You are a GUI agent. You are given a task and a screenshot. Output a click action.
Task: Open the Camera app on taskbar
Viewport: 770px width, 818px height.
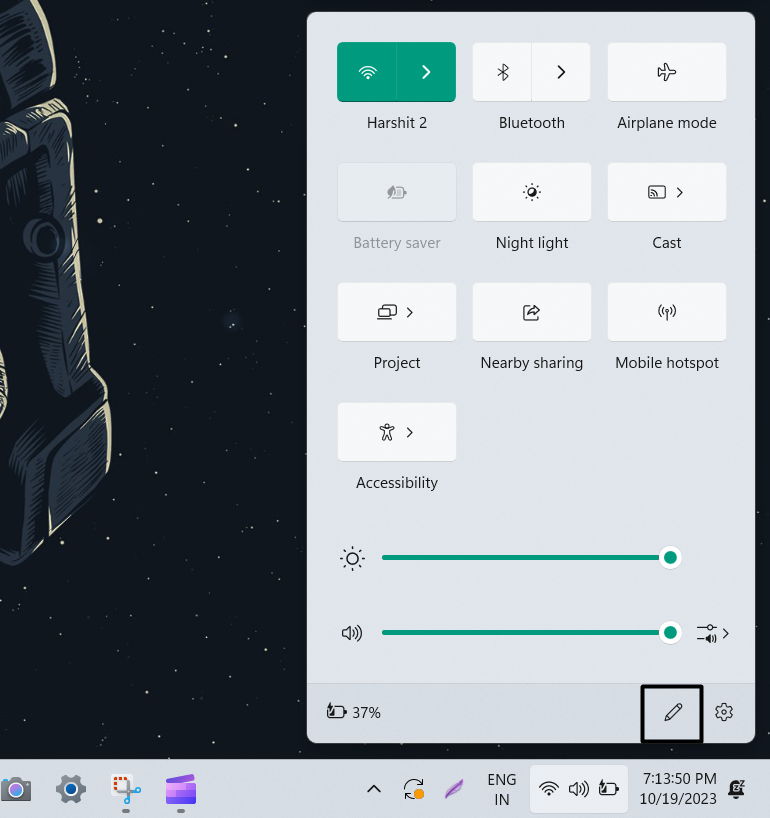click(x=16, y=789)
